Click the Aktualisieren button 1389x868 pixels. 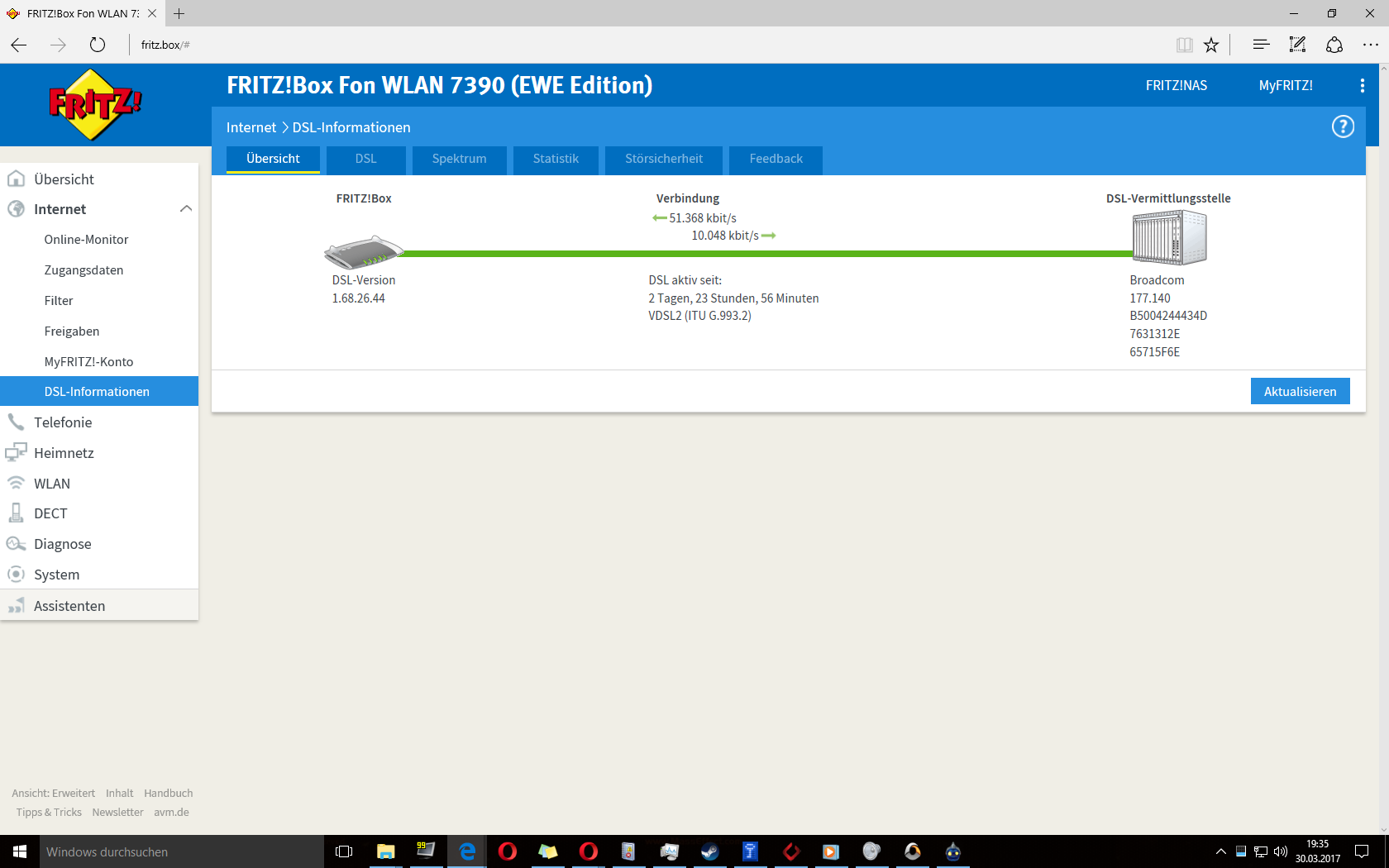tap(1300, 391)
